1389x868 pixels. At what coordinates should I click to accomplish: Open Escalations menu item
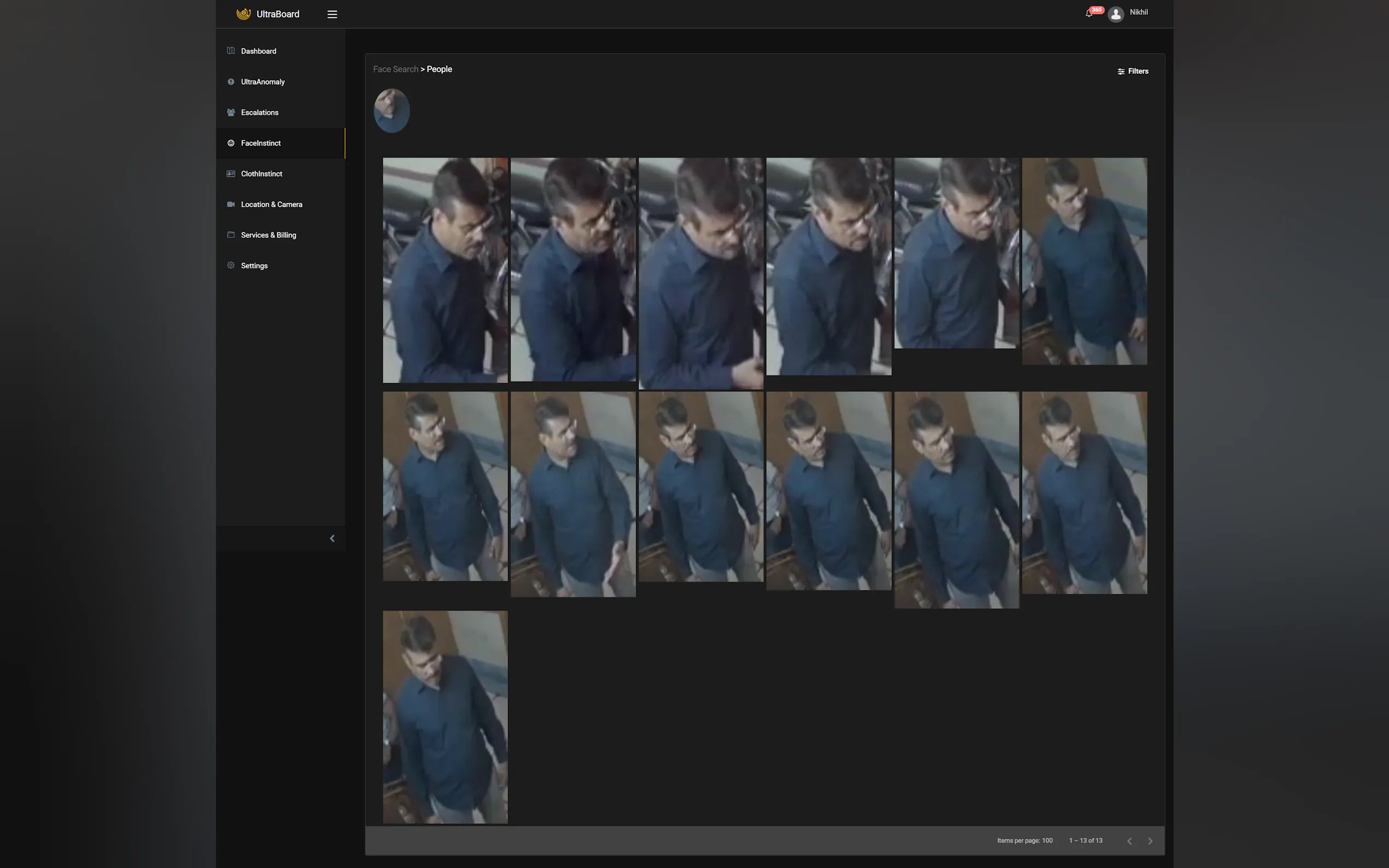pos(260,113)
